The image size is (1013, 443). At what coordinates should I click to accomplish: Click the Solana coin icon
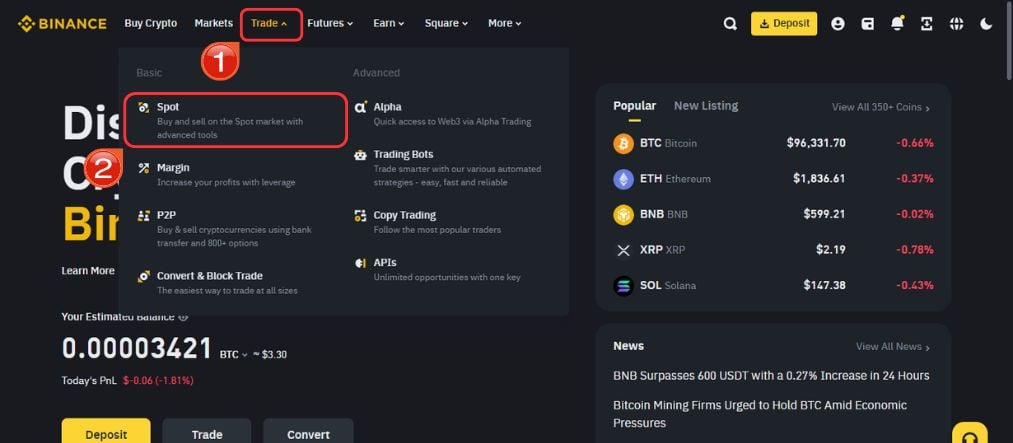pos(623,285)
